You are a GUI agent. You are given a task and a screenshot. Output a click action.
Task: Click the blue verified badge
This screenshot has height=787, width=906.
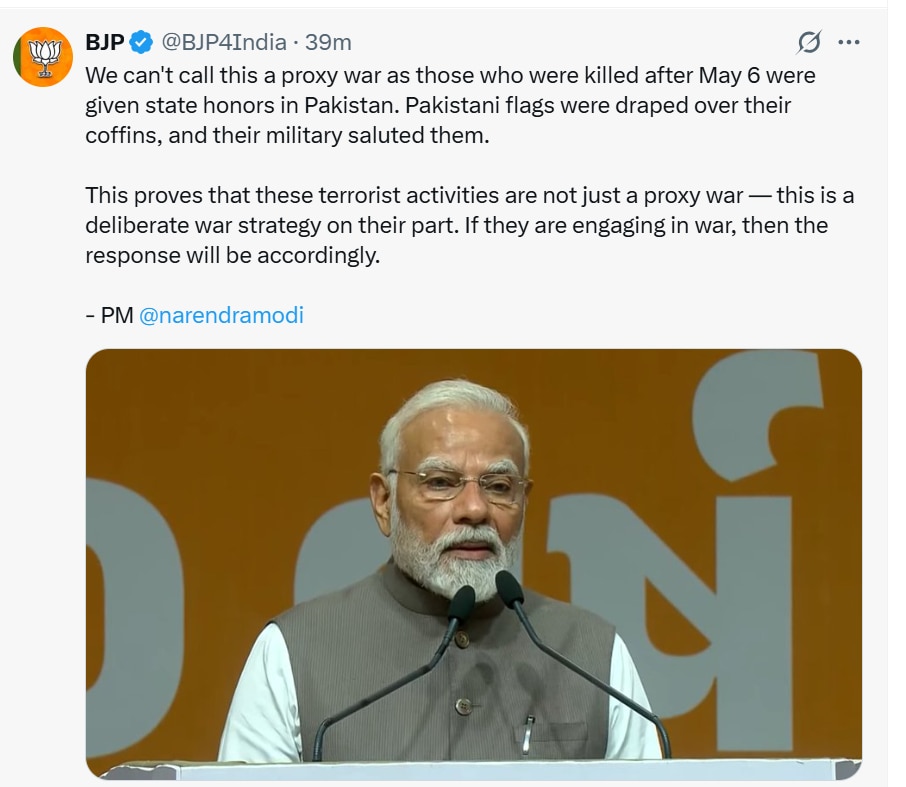pyautogui.click(x=141, y=42)
